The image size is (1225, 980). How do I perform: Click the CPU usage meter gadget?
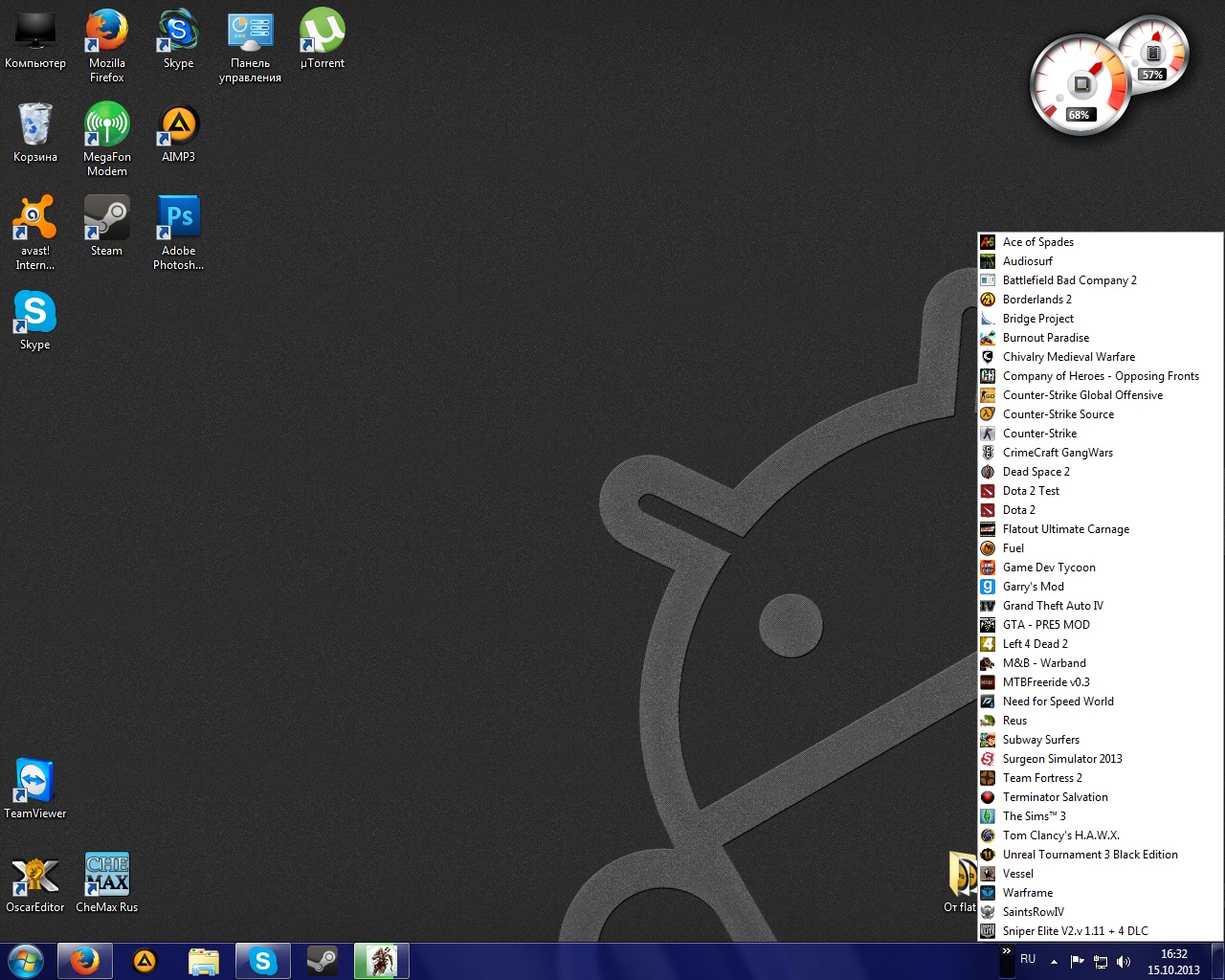click(x=1080, y=85)
